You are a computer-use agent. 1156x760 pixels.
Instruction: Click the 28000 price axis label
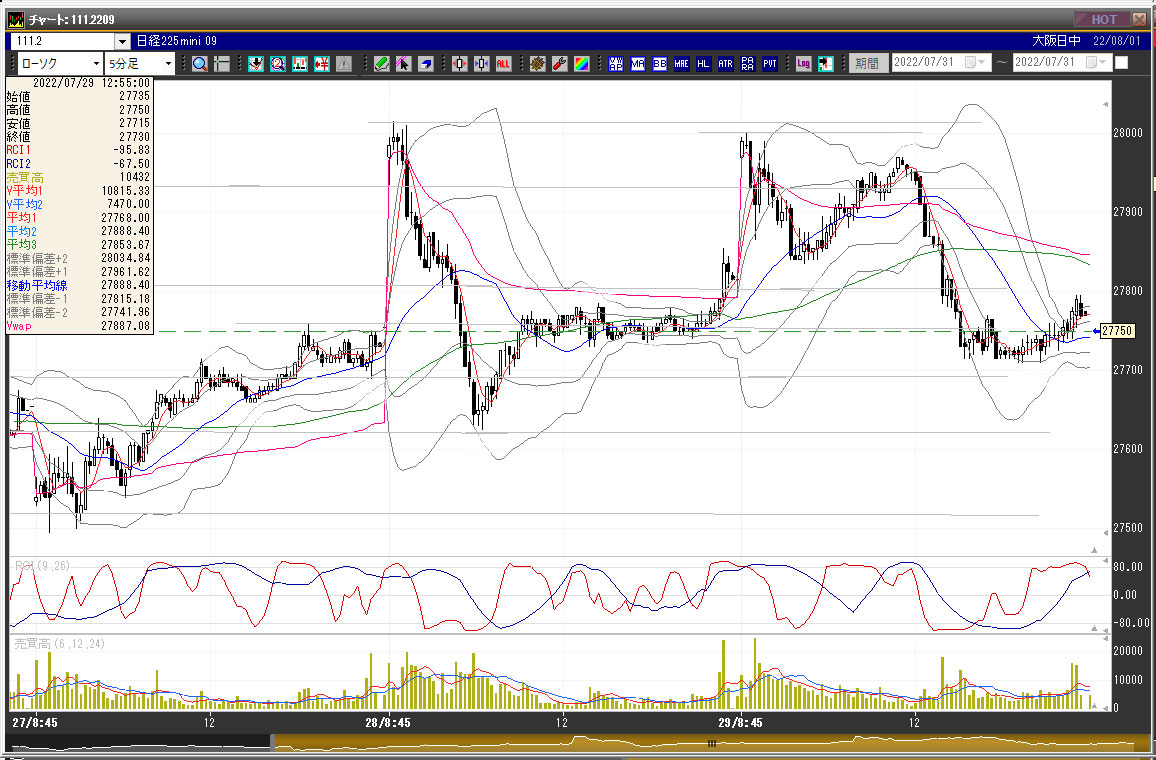[x=1128, y=133]
